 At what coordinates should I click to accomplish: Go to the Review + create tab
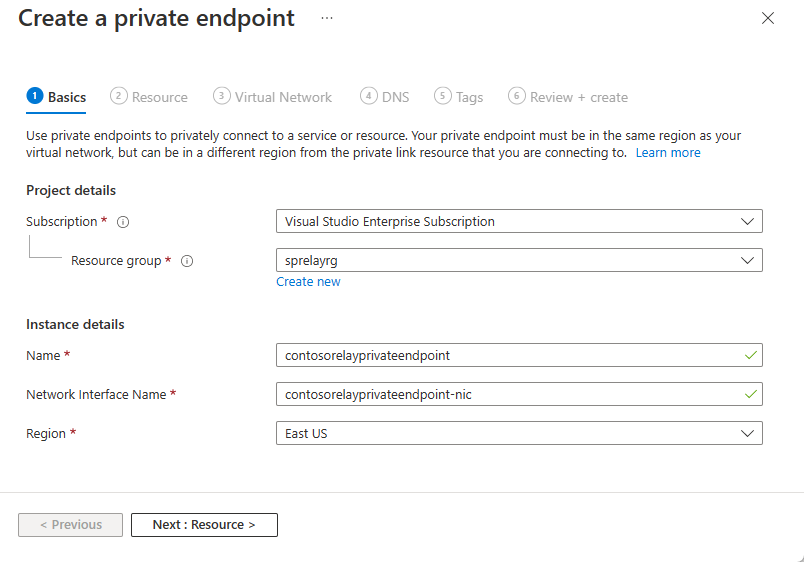(x=579, y=97)
